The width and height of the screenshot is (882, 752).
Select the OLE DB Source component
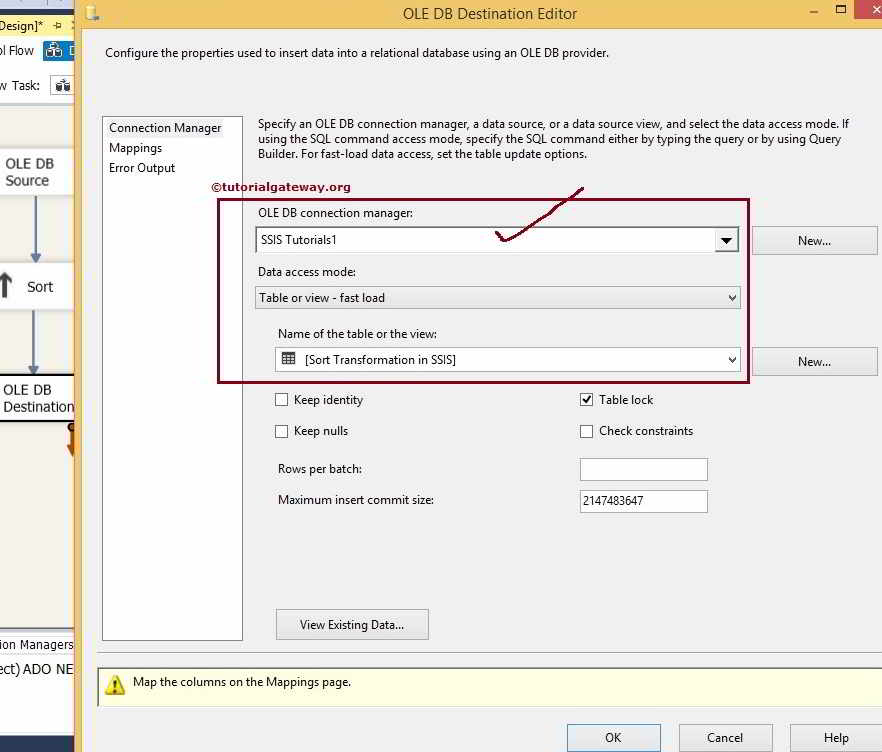33,171
